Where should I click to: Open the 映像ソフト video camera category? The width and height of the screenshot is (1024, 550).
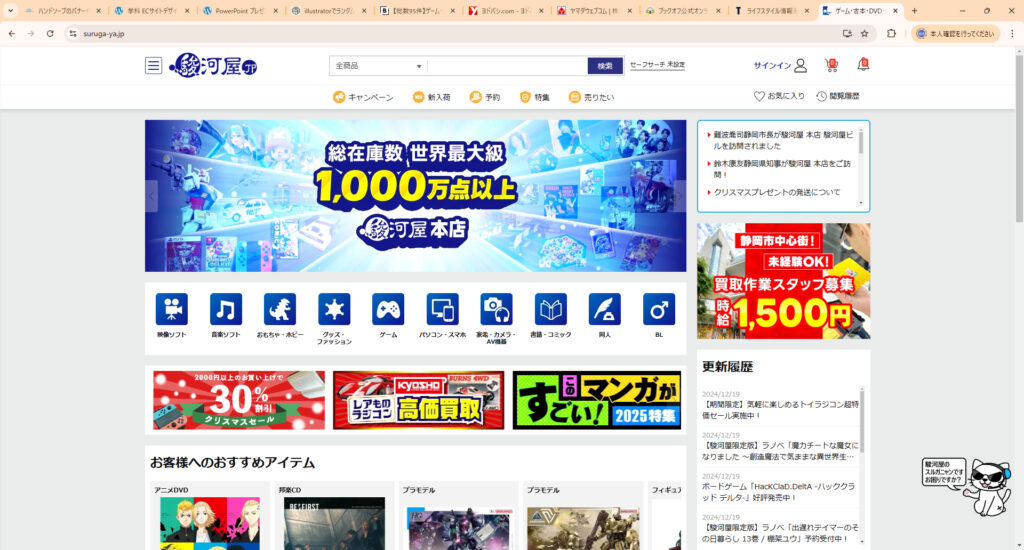coord(171,309)
